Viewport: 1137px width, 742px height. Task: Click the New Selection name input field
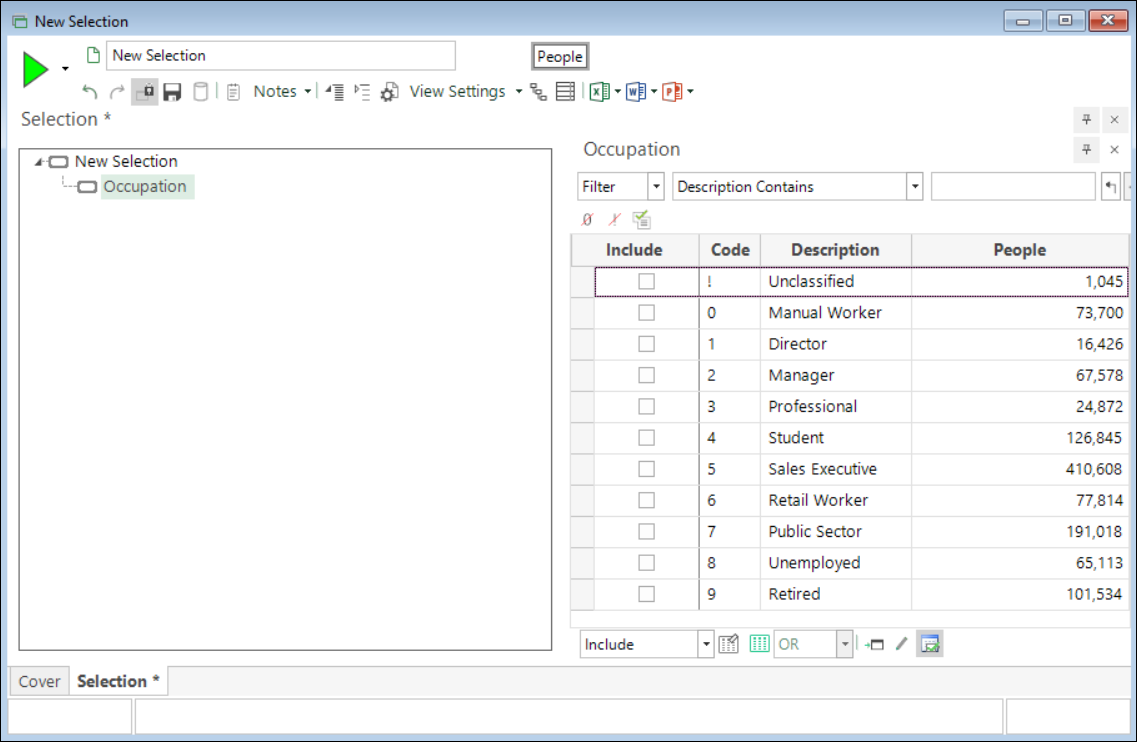(x=281, y=56)
